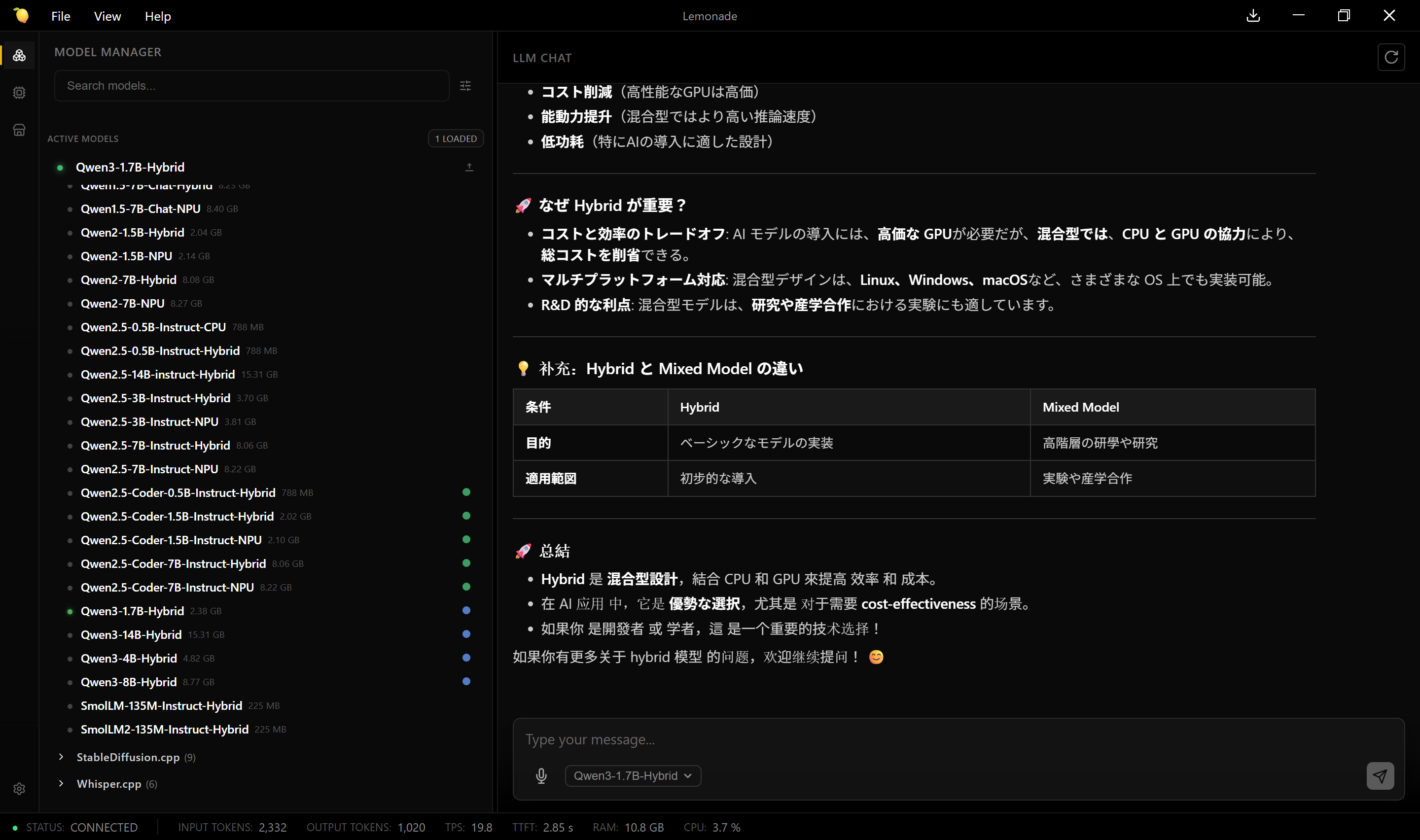Select the SmolLM2-135M-Instruct-Hybrid model
Image resolution: width=1420 pixels, height=840 pixels.
(x=164, y=729)
